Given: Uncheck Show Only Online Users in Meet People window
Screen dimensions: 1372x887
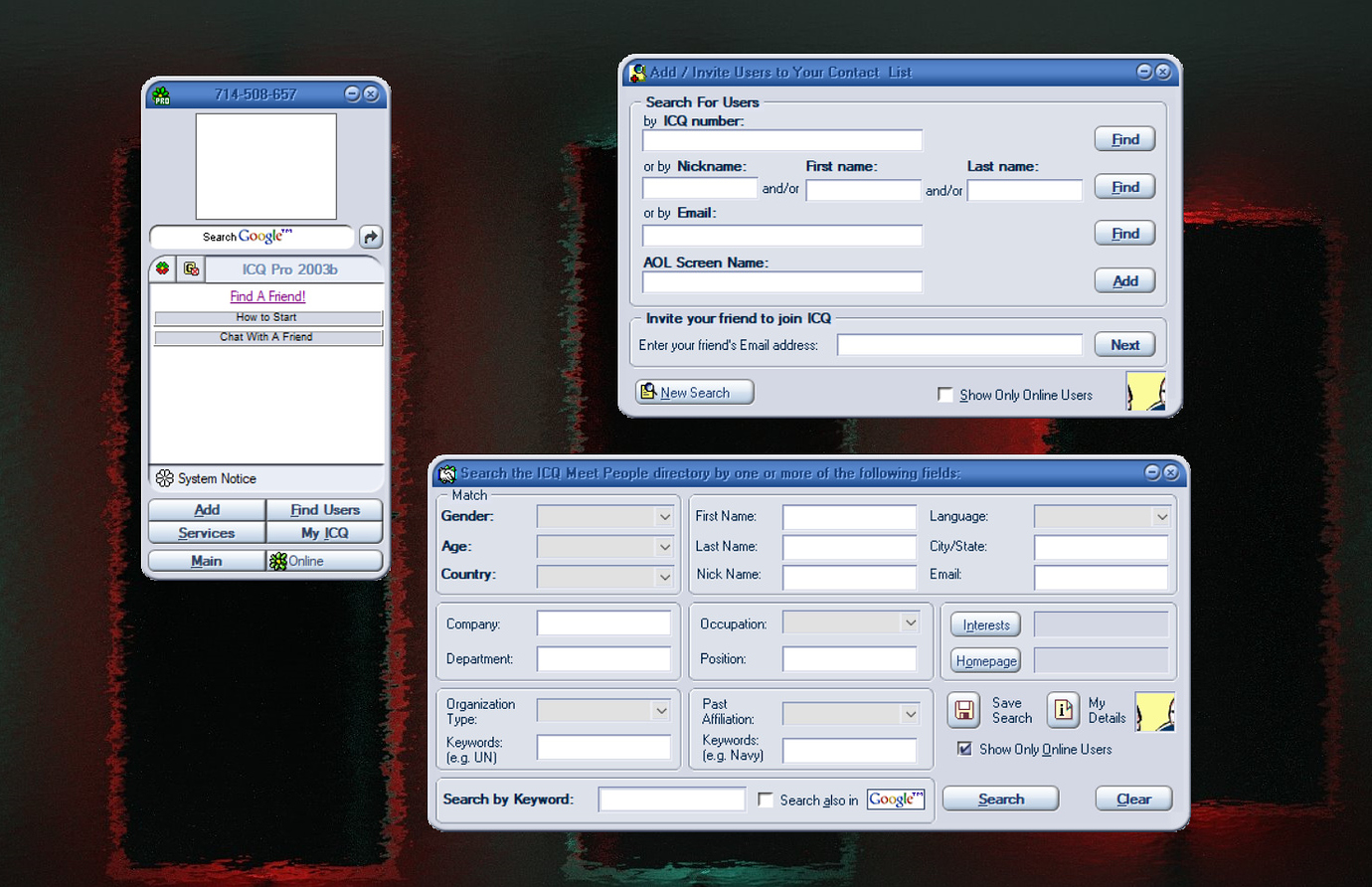Looking at the screenshot, I should click(x=964, y=749).
